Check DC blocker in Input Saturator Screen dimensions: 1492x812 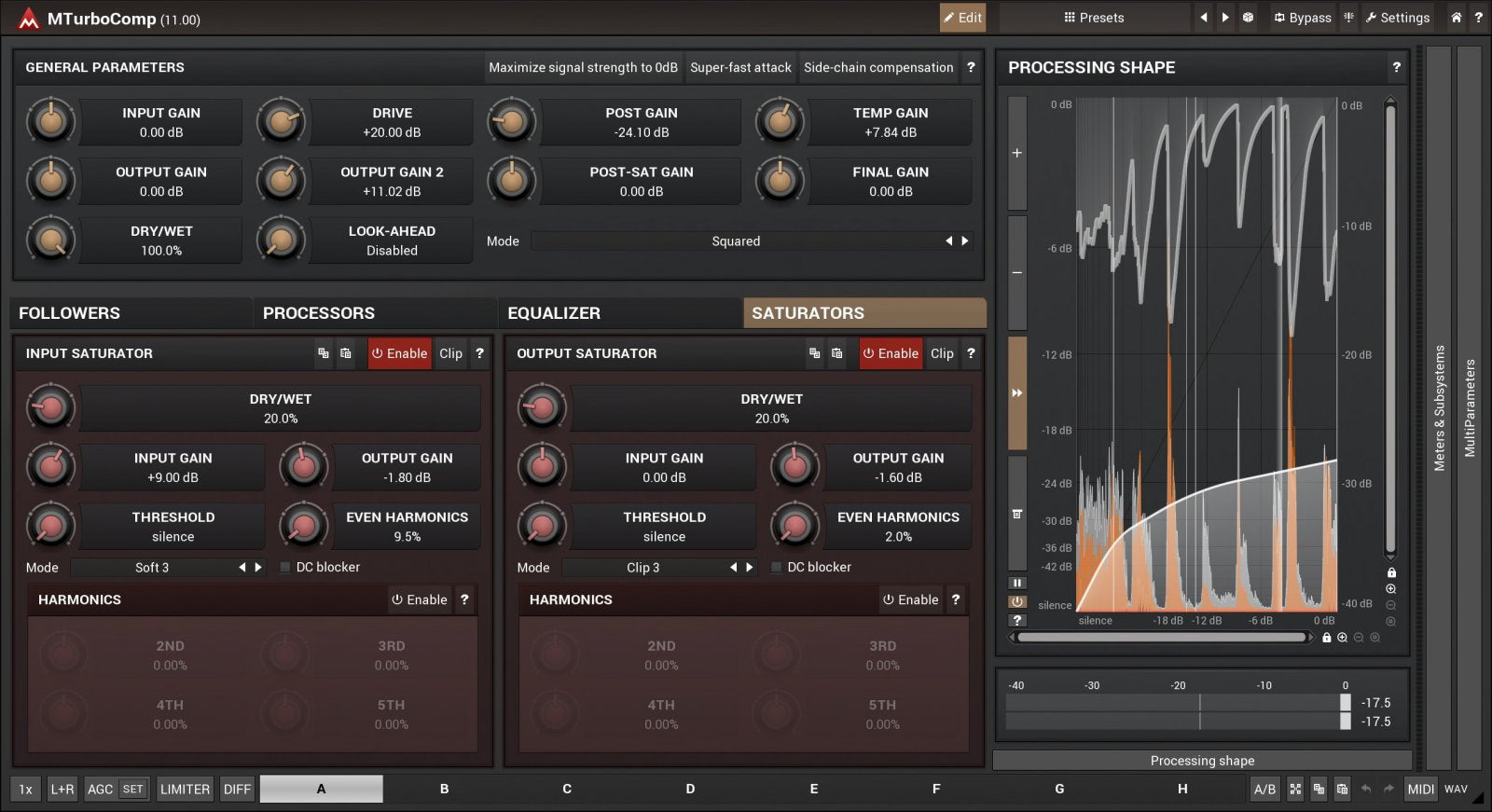click(x=285, y=567)
